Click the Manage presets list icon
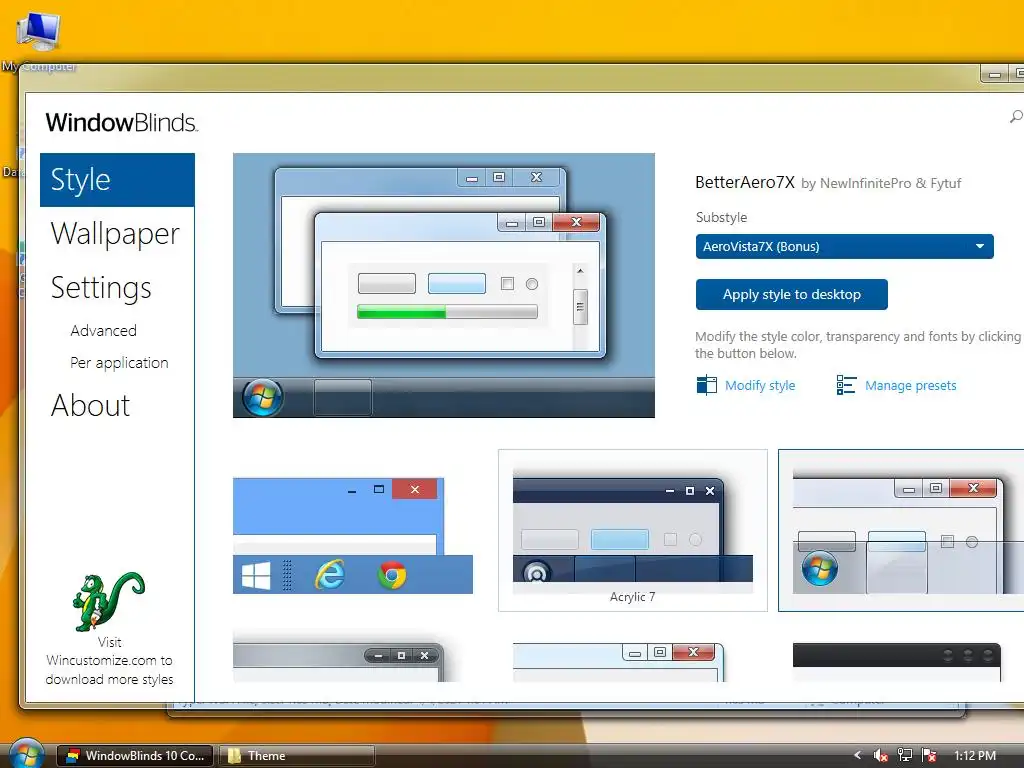Image resolution: width=1024 pixels, height=768 pixels. pos(846,385)
